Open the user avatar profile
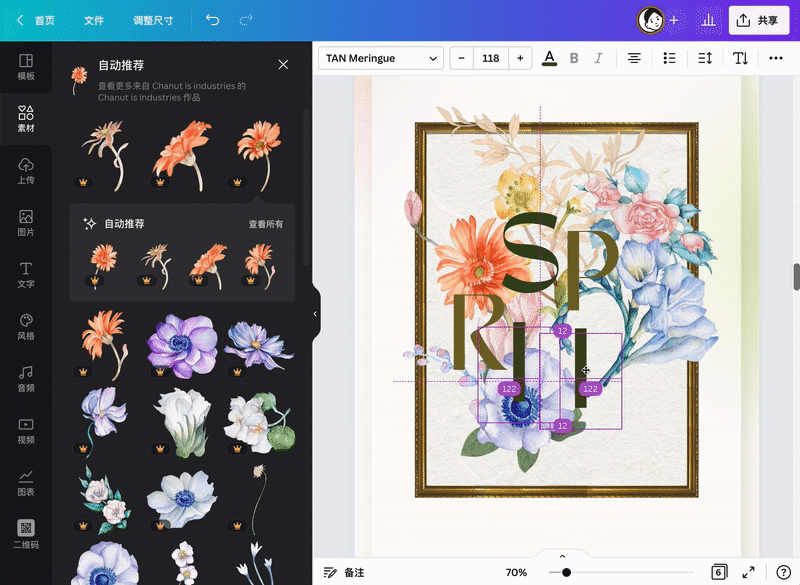This screenshot has width=800, height=585. tap(650, 20)
